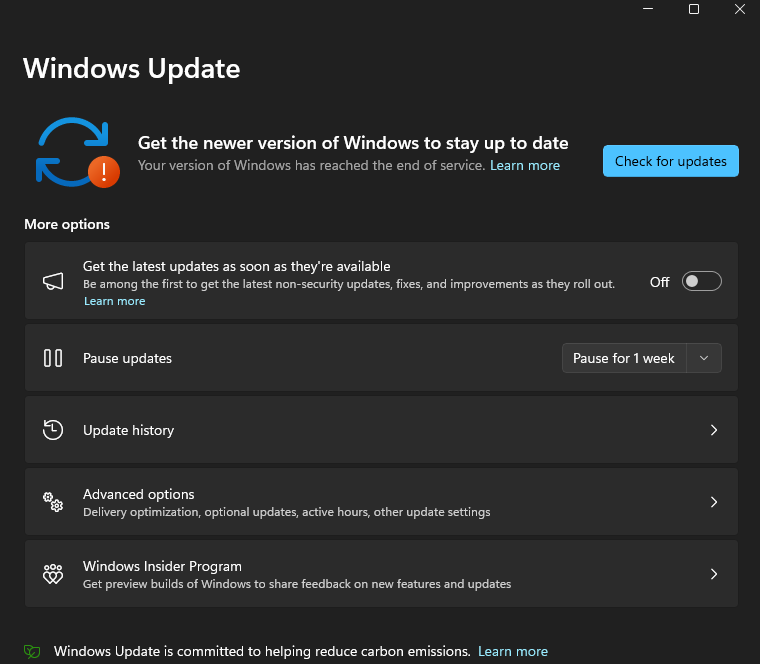Click the Get preview builds description text
The height and width of the screenshot is (664, 760).
point(297,584)
